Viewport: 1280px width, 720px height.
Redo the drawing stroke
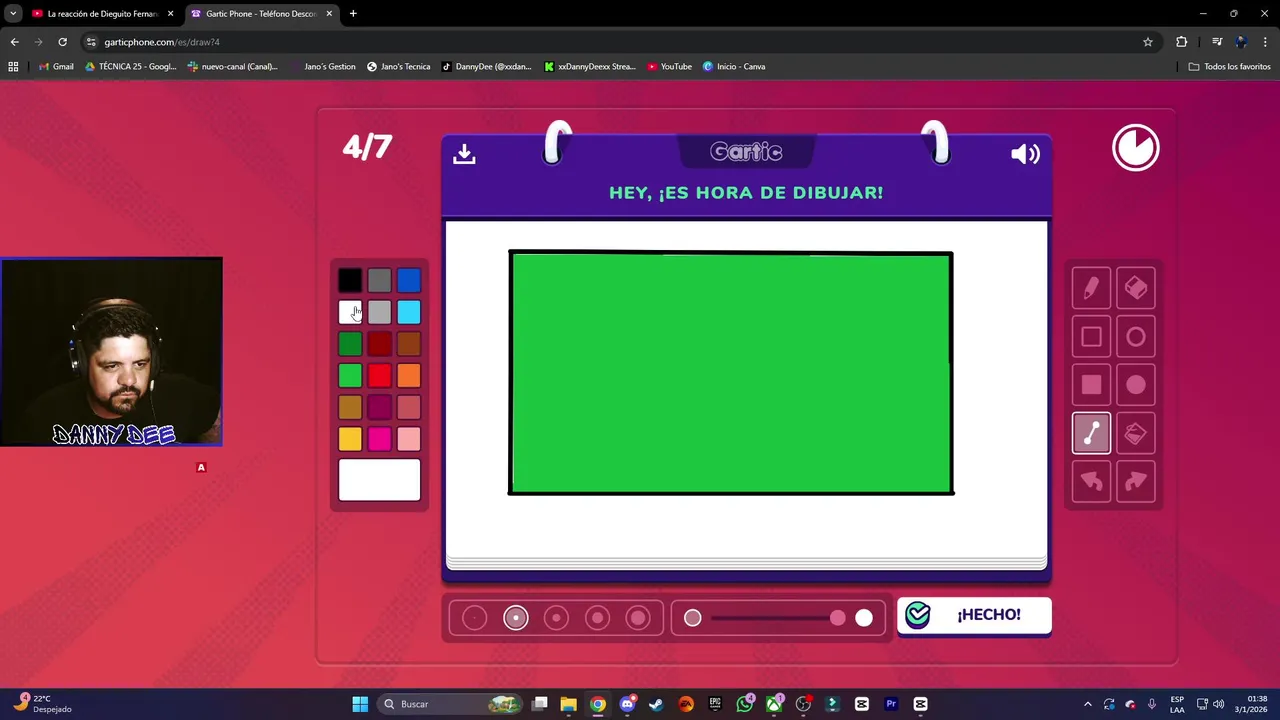(1136, 482)
